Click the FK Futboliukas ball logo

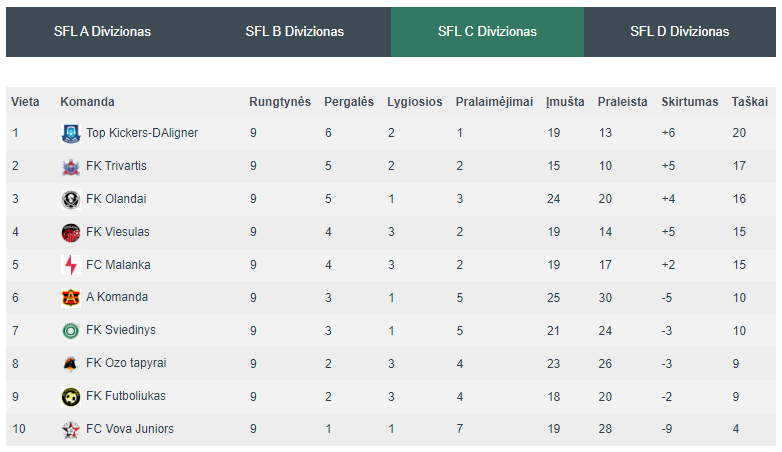coord(71,397)
